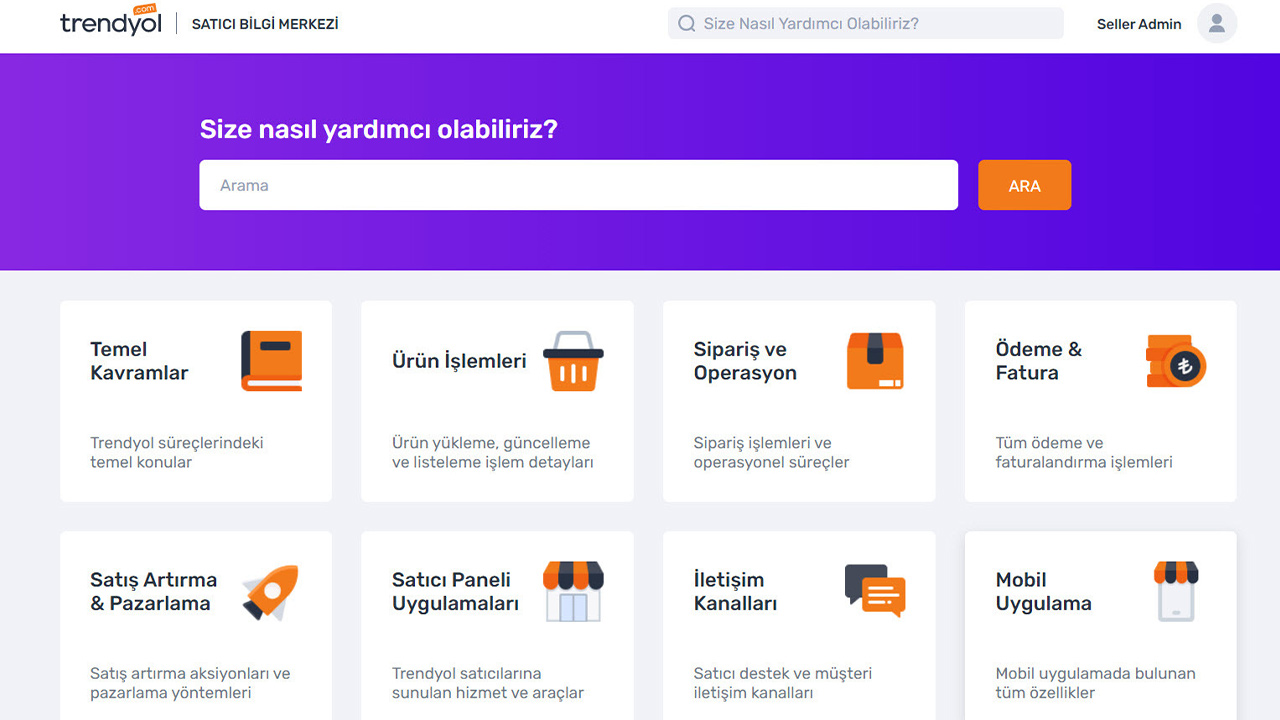Open the Sipariş ve Operasyon title
This screenshot has width=1280, height=720.
745,361
